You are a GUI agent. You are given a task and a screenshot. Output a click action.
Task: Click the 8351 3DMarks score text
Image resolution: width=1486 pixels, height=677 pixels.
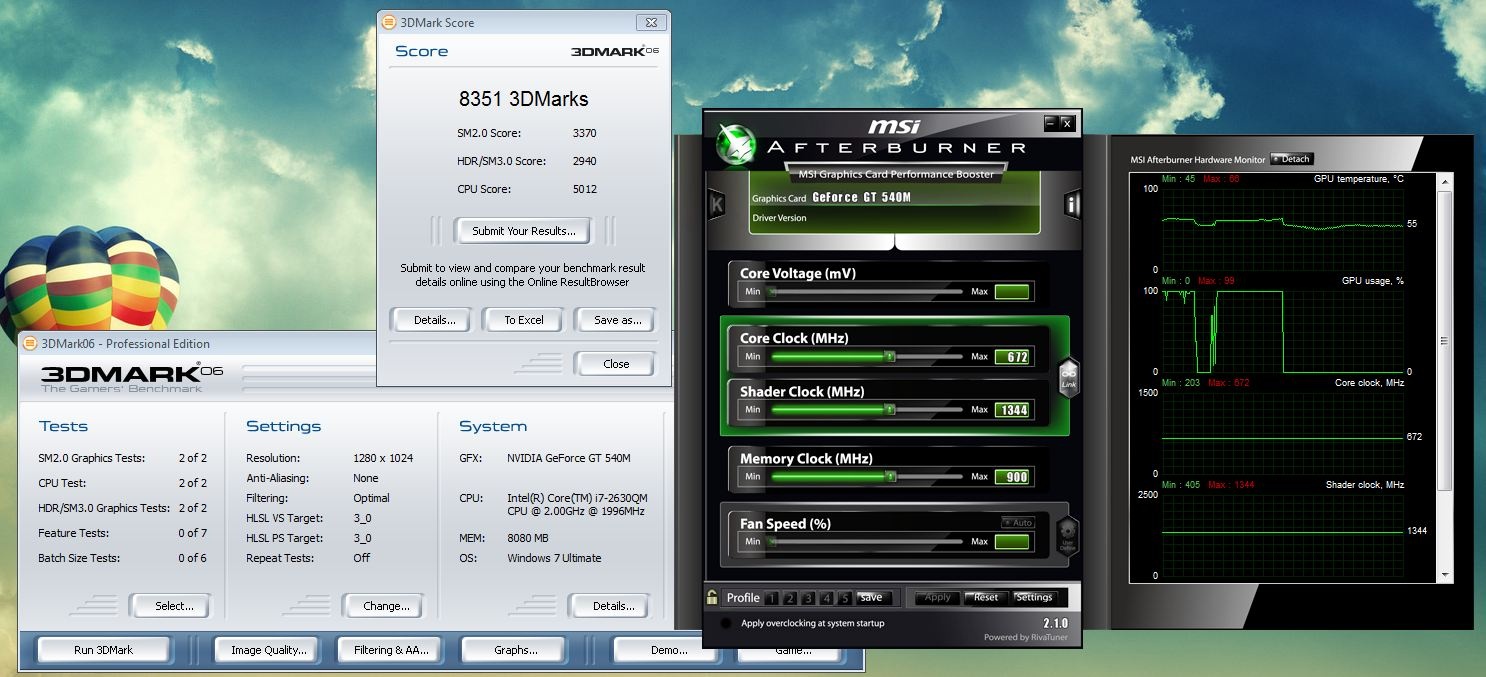523,99
